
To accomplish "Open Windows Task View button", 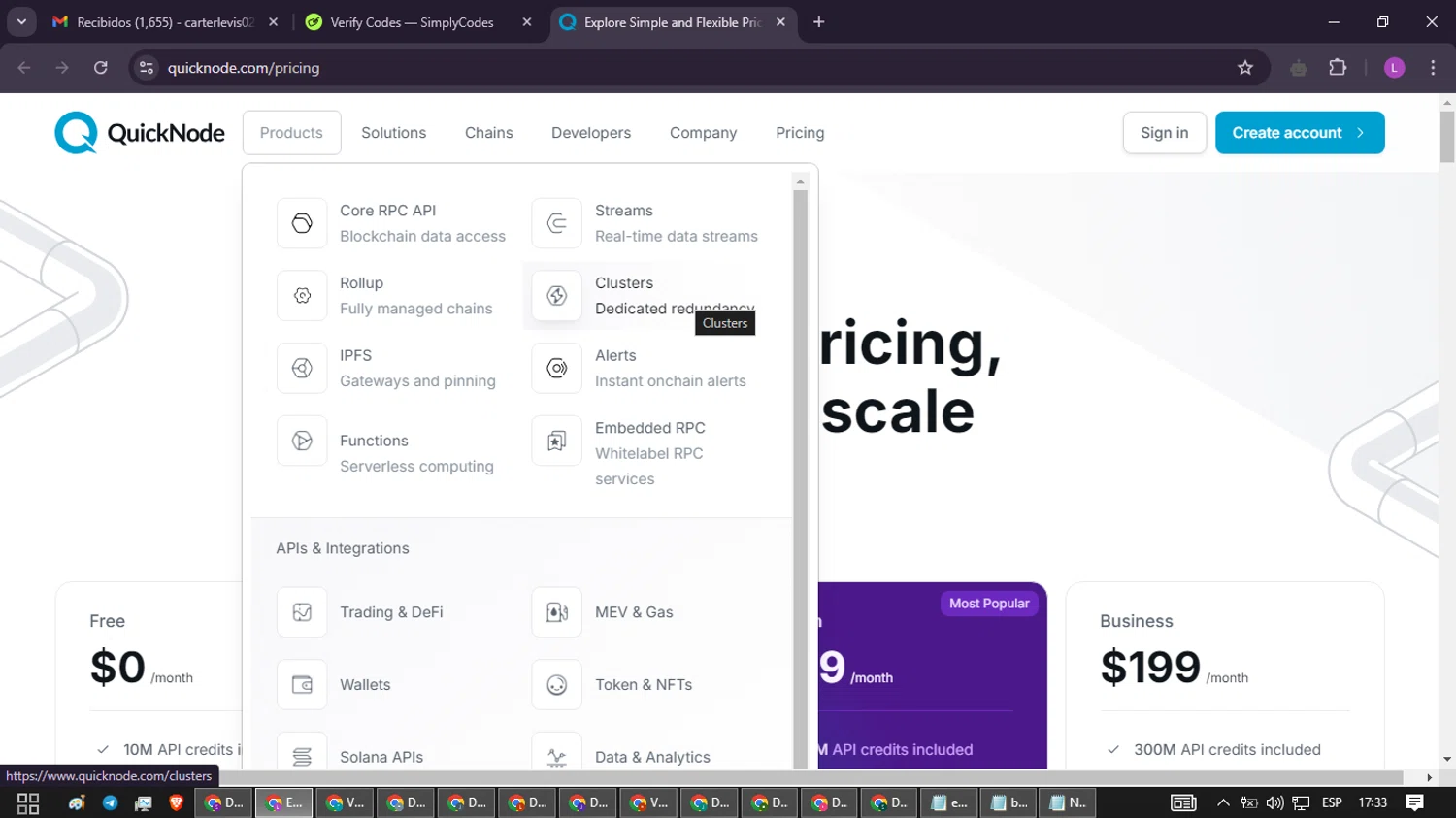I will [x=28, y=802].
